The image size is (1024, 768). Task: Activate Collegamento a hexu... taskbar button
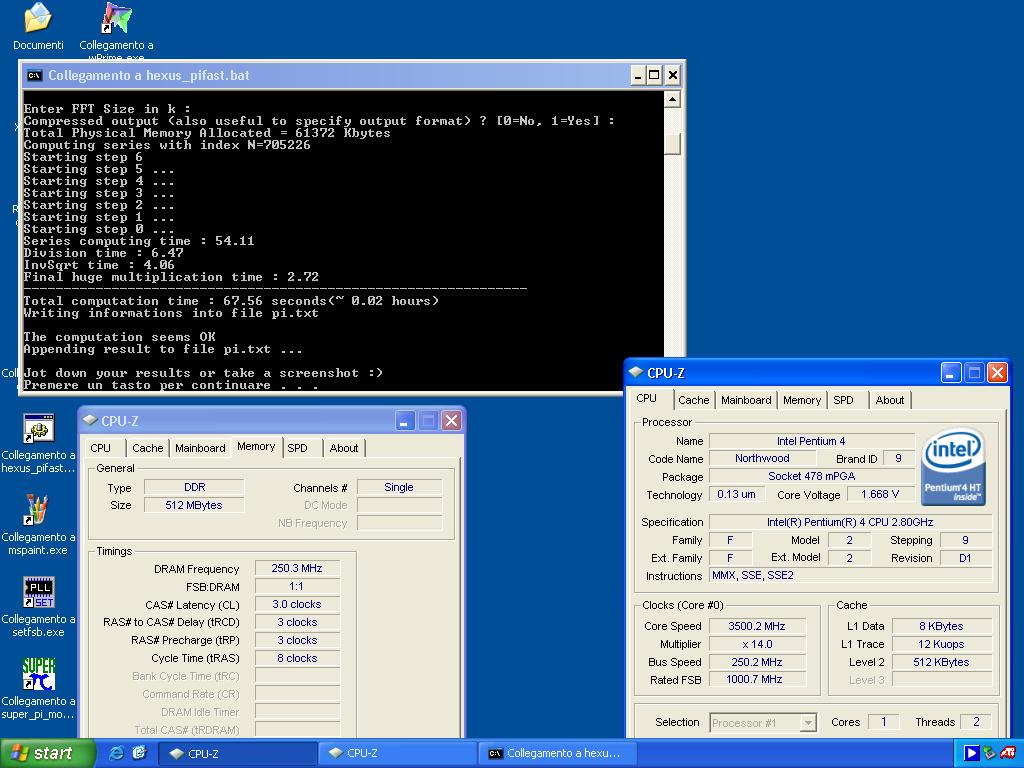[x=556, y=754]
